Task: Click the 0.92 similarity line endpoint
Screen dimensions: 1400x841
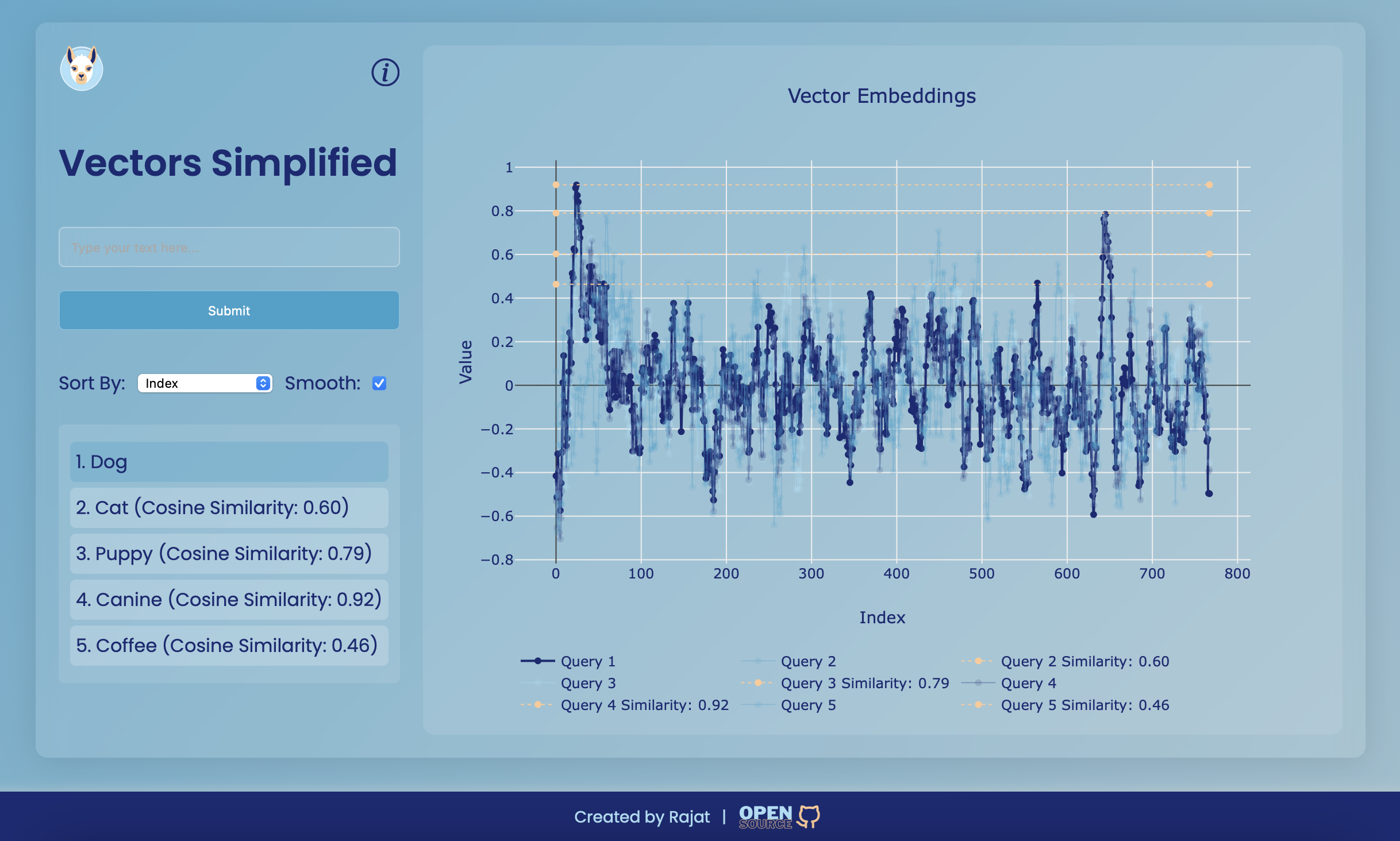Action: [1209, 185]
